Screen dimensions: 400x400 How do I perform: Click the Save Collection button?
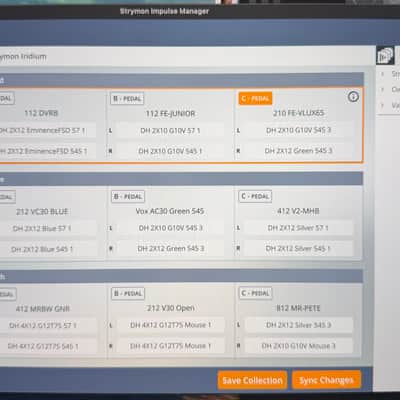pos(252,380)
